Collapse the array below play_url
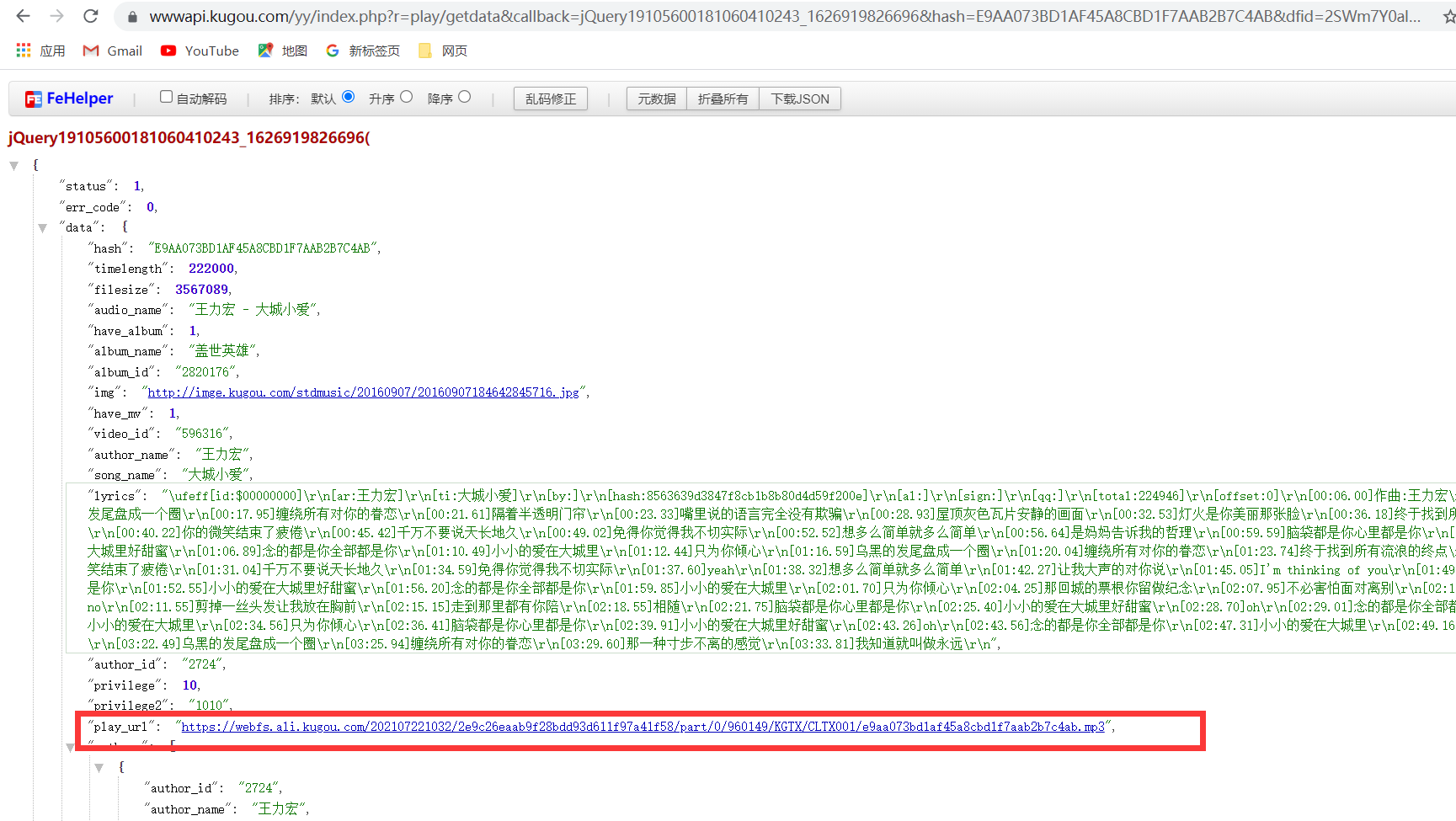The image size is (1456, 821). tap(71, 747)
